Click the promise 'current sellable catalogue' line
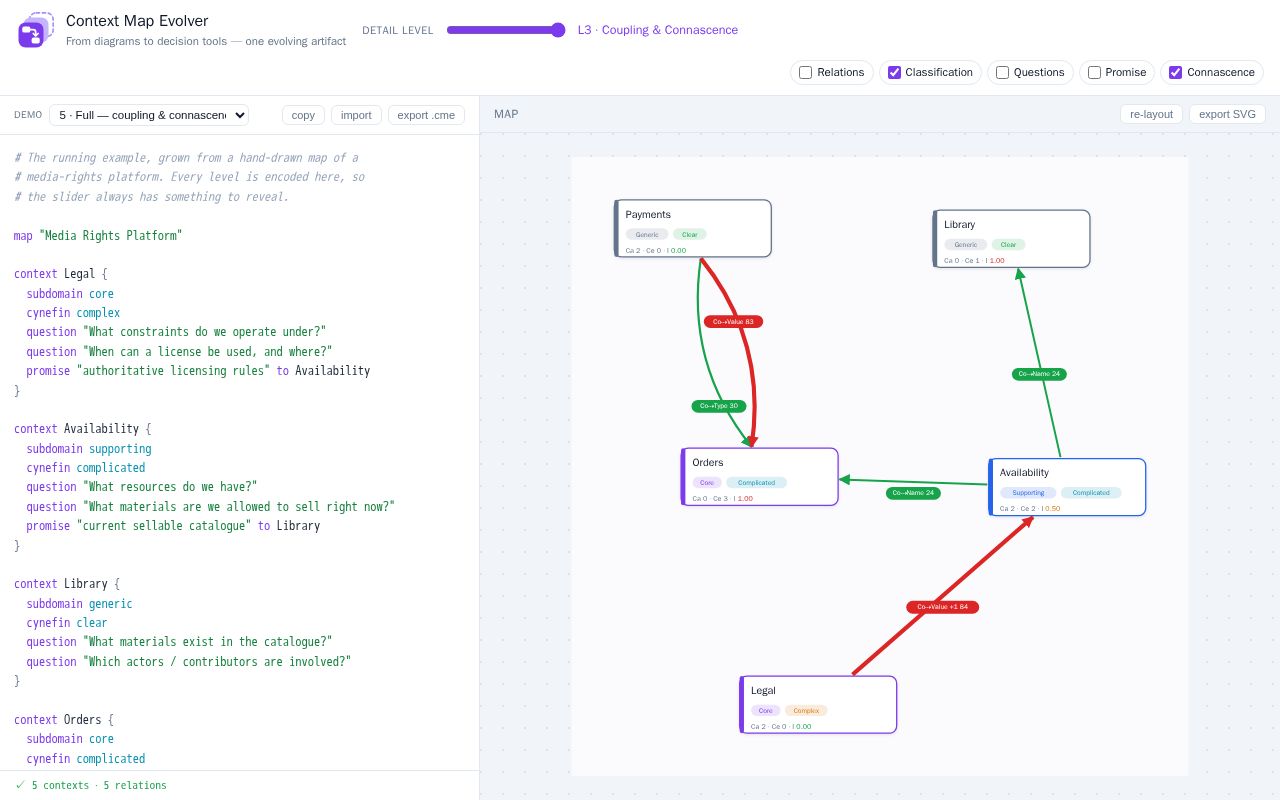Viewport: 1280px width, 800px height. pos(174,526)
